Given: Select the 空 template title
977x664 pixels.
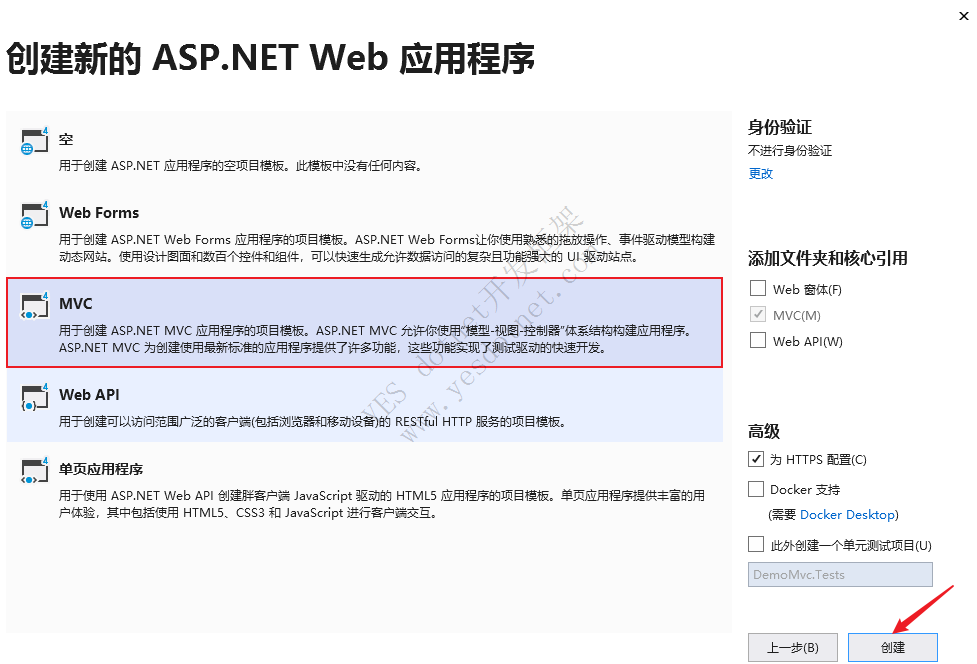Looking at the screenshot, I should pos(66,140).
